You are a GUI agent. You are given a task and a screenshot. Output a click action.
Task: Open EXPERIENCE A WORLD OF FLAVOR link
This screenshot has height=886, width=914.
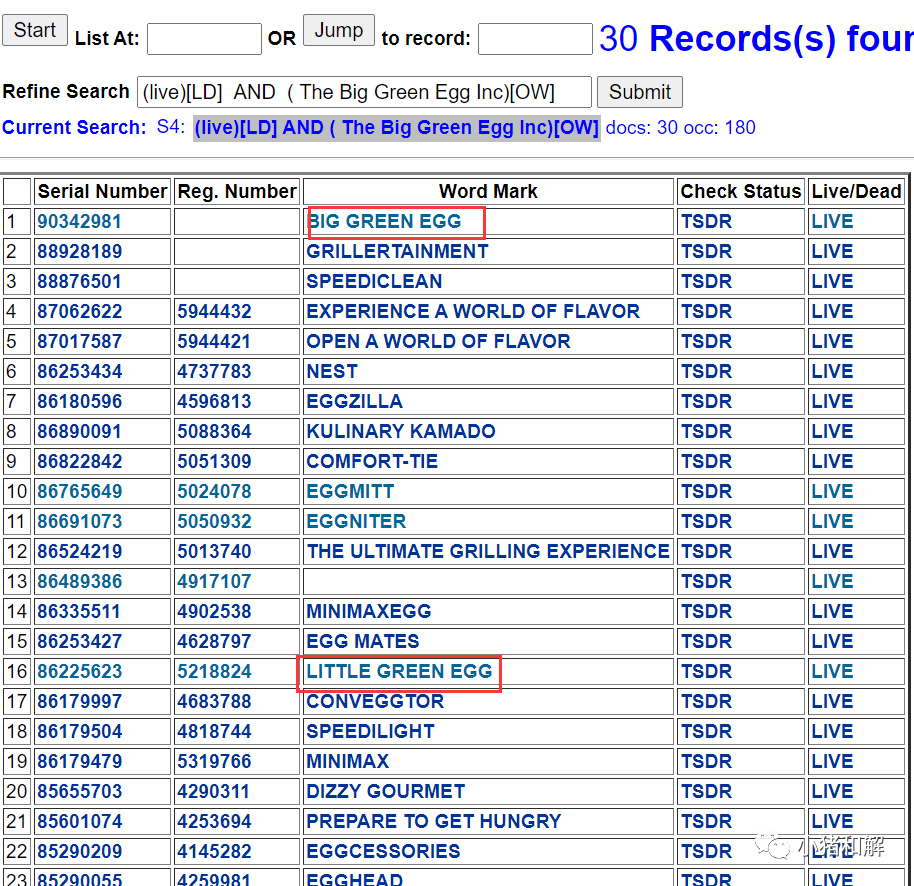click(x=473, y=312)
